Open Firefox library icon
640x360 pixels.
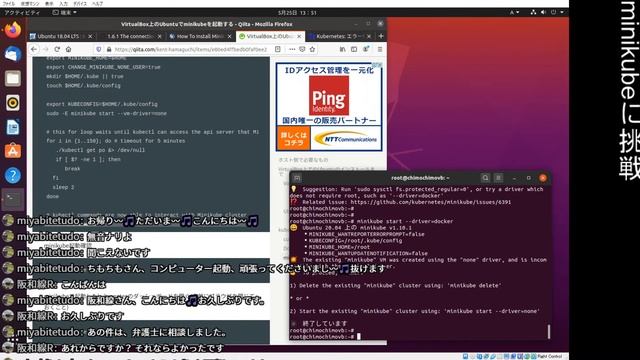tap(342, 49)
